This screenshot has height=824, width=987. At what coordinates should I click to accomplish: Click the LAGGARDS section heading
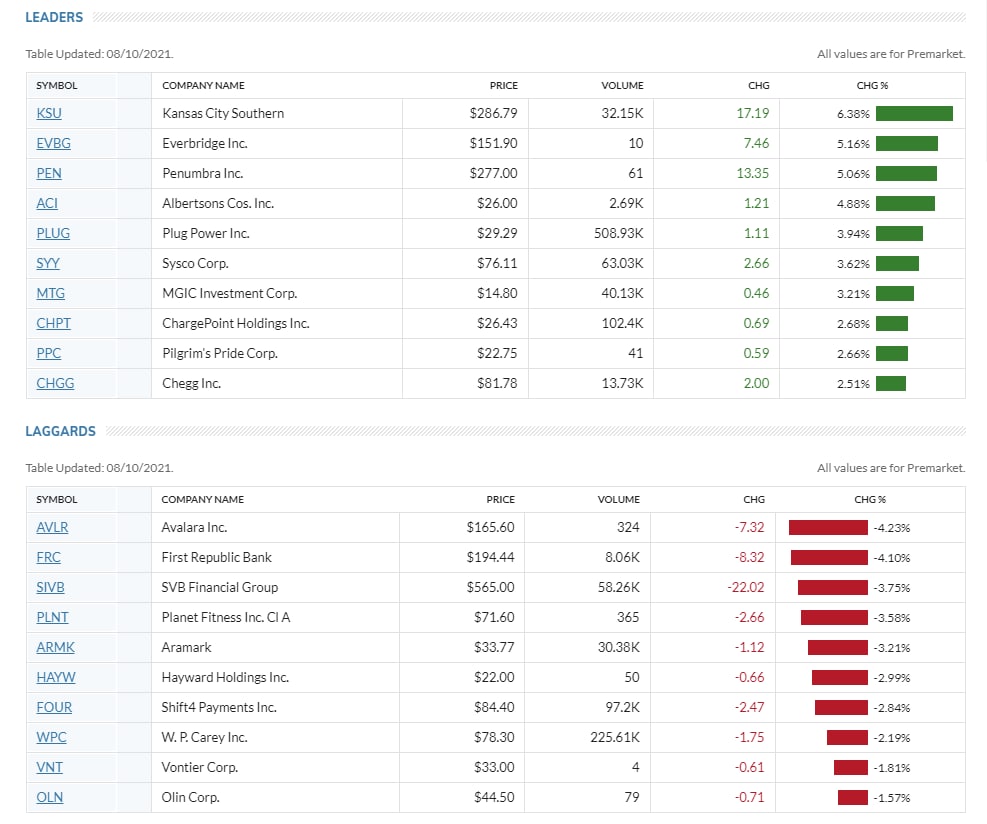click(60, 432)
